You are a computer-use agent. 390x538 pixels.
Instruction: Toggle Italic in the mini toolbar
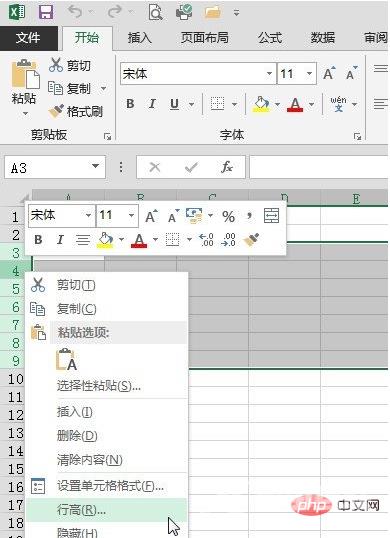click(x=60, y=239)
